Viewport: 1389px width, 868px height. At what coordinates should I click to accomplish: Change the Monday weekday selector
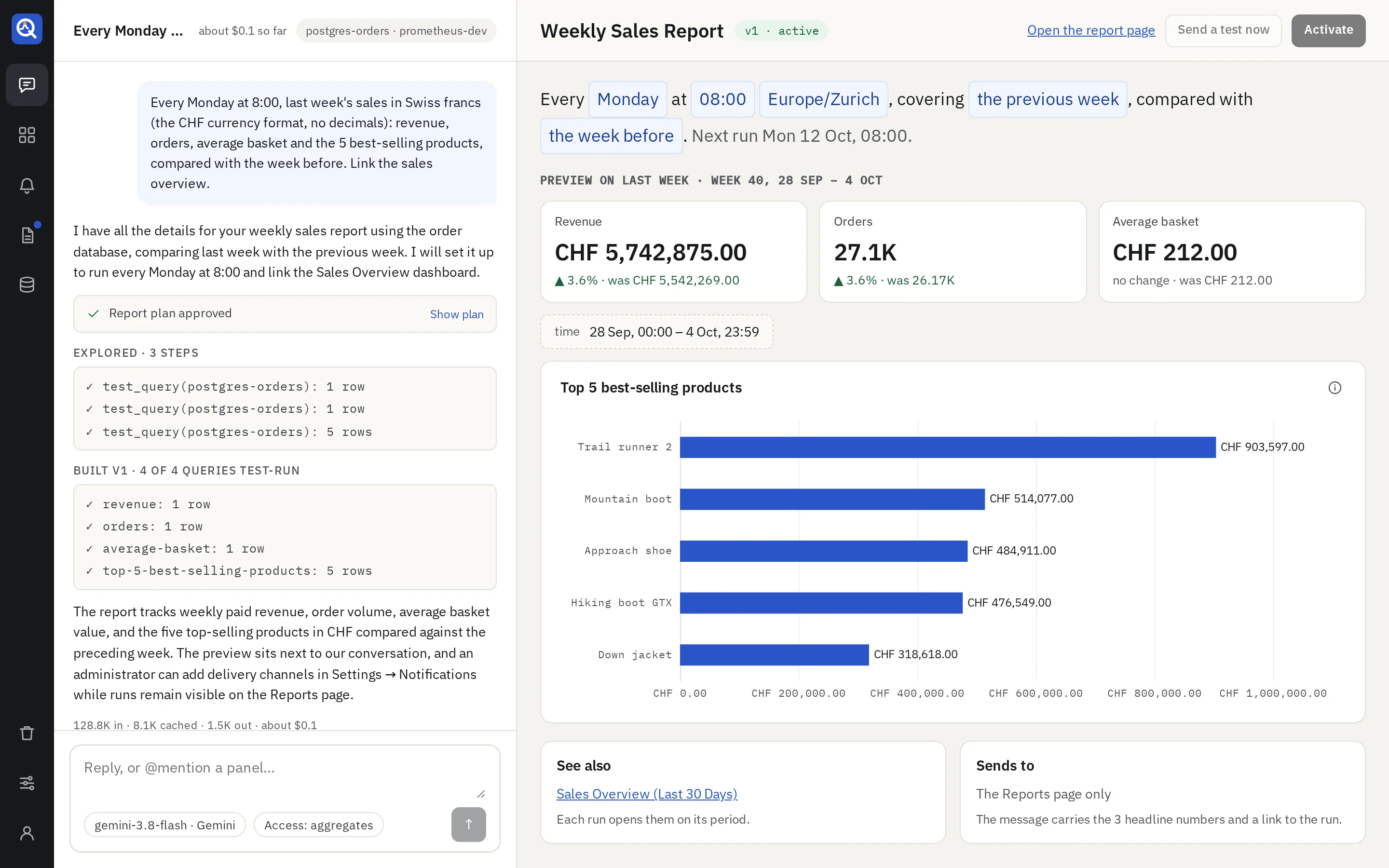click(627, 99)
